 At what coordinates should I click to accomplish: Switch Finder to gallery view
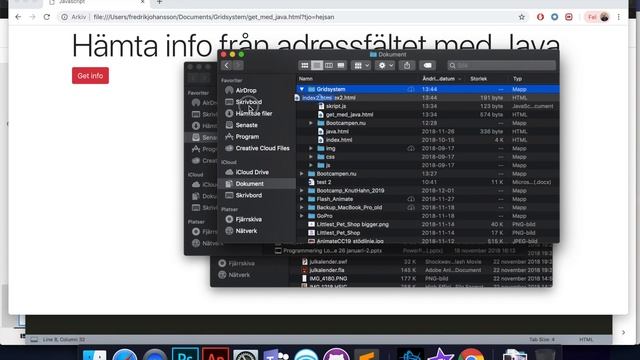tap(341, 65)
